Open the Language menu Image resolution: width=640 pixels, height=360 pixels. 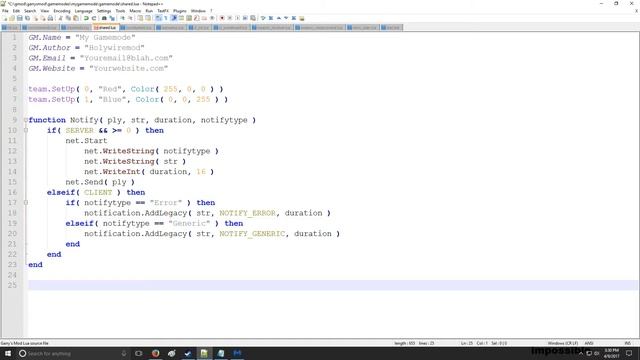tap(84, 11)
